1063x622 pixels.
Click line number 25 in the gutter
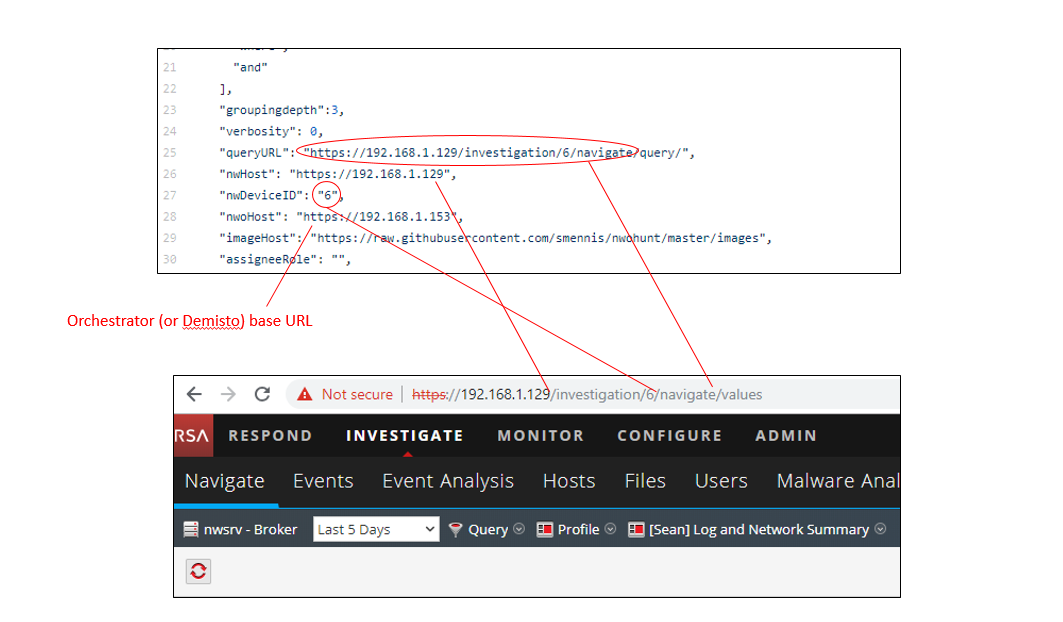click(x=169, y=153)
